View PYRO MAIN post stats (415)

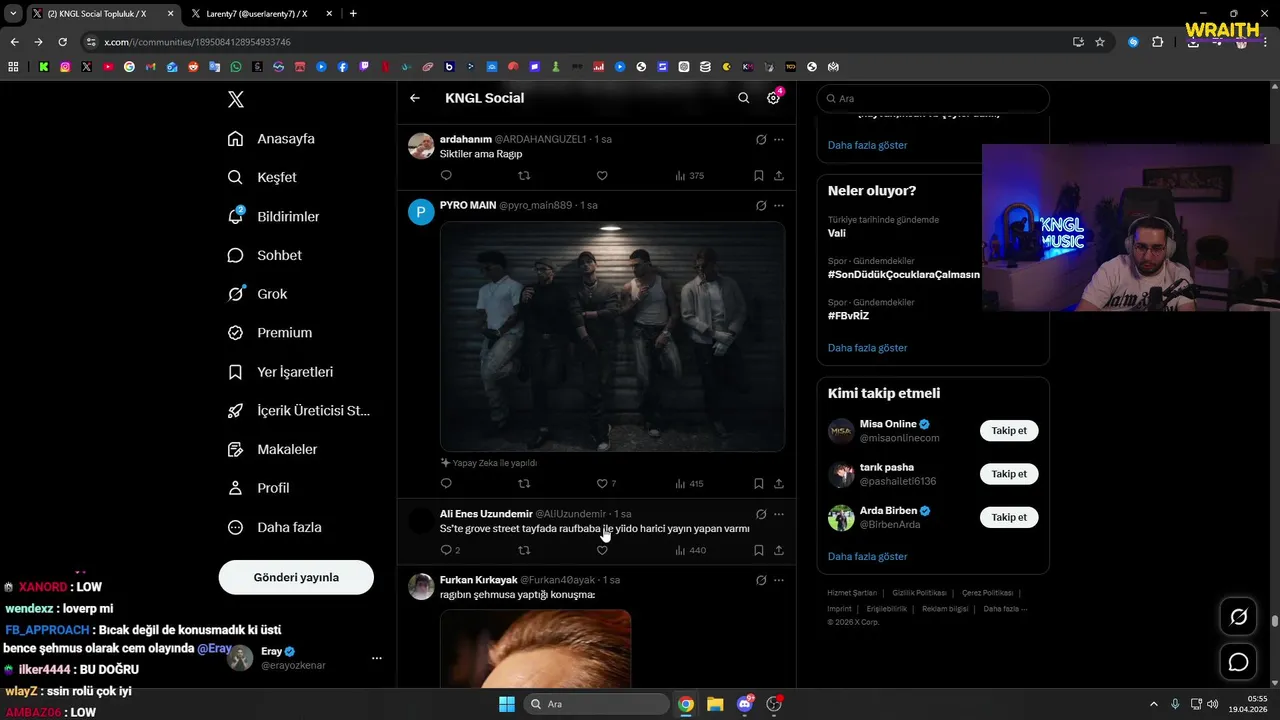coord(689,483)
